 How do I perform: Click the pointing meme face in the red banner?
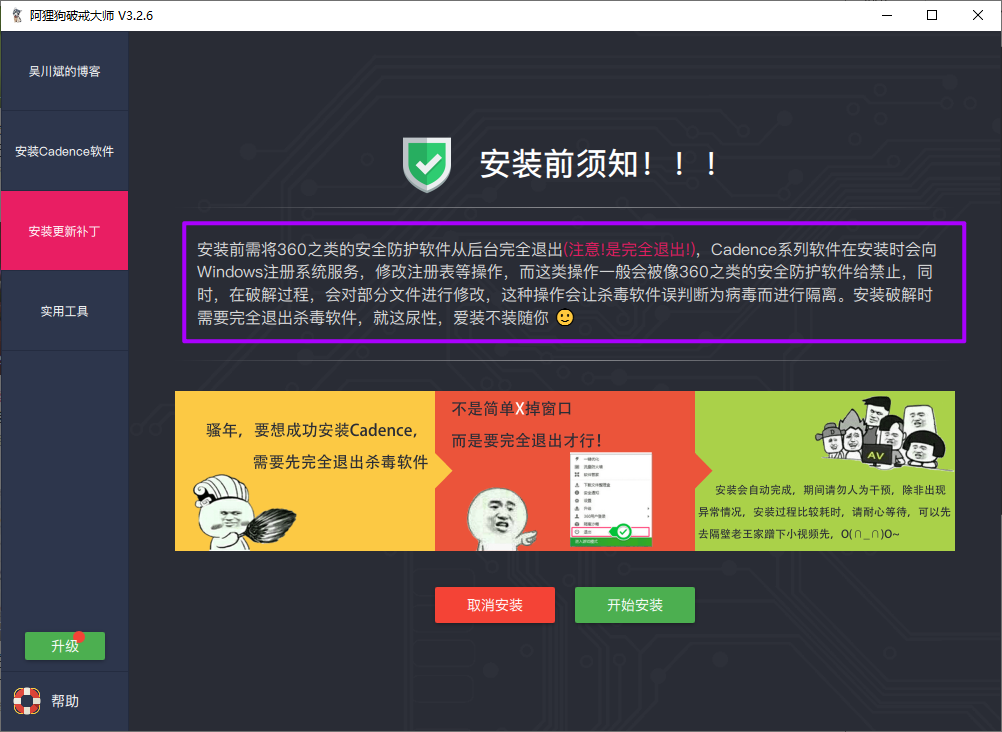[x=502, y=519]
